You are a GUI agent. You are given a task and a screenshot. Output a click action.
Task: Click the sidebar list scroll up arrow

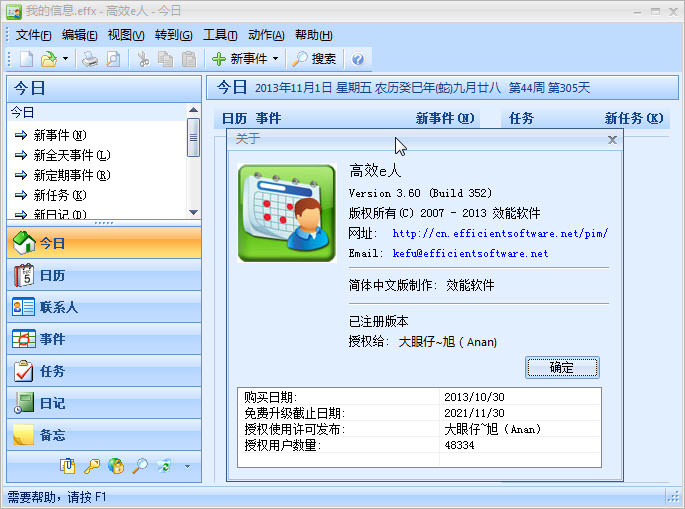(x=194, y=110)
